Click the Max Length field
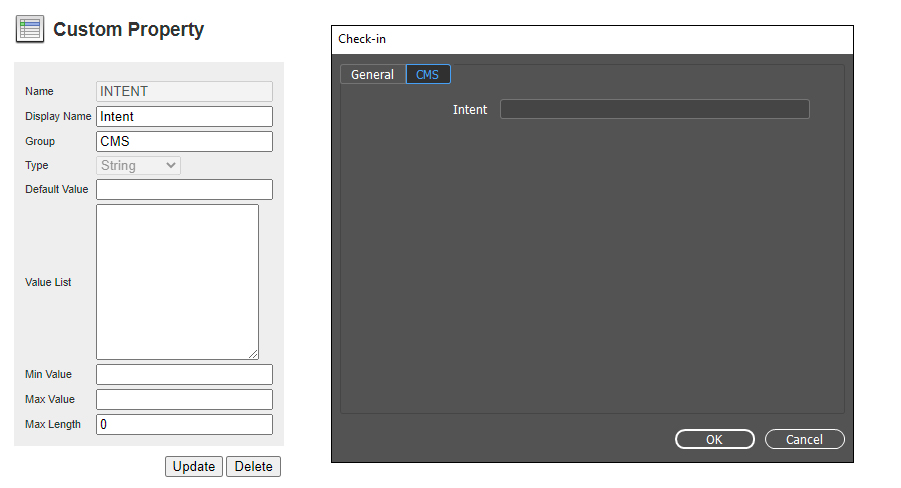 click(184, 425)
